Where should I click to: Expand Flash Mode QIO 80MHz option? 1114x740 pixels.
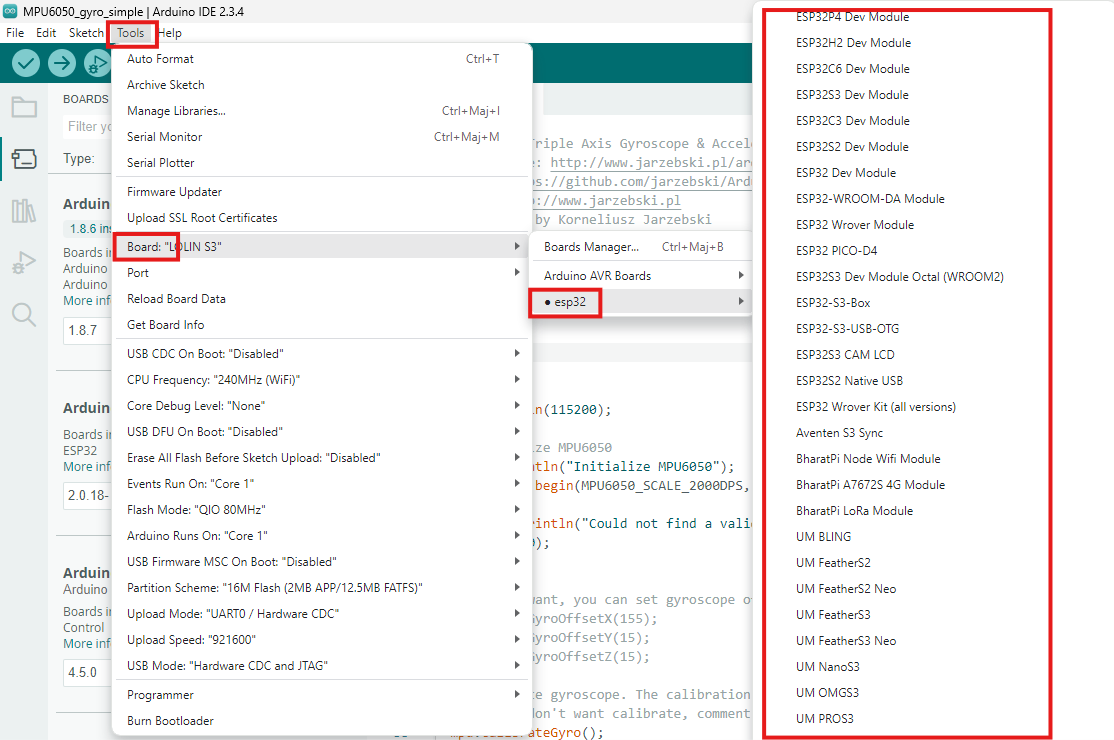322,510
